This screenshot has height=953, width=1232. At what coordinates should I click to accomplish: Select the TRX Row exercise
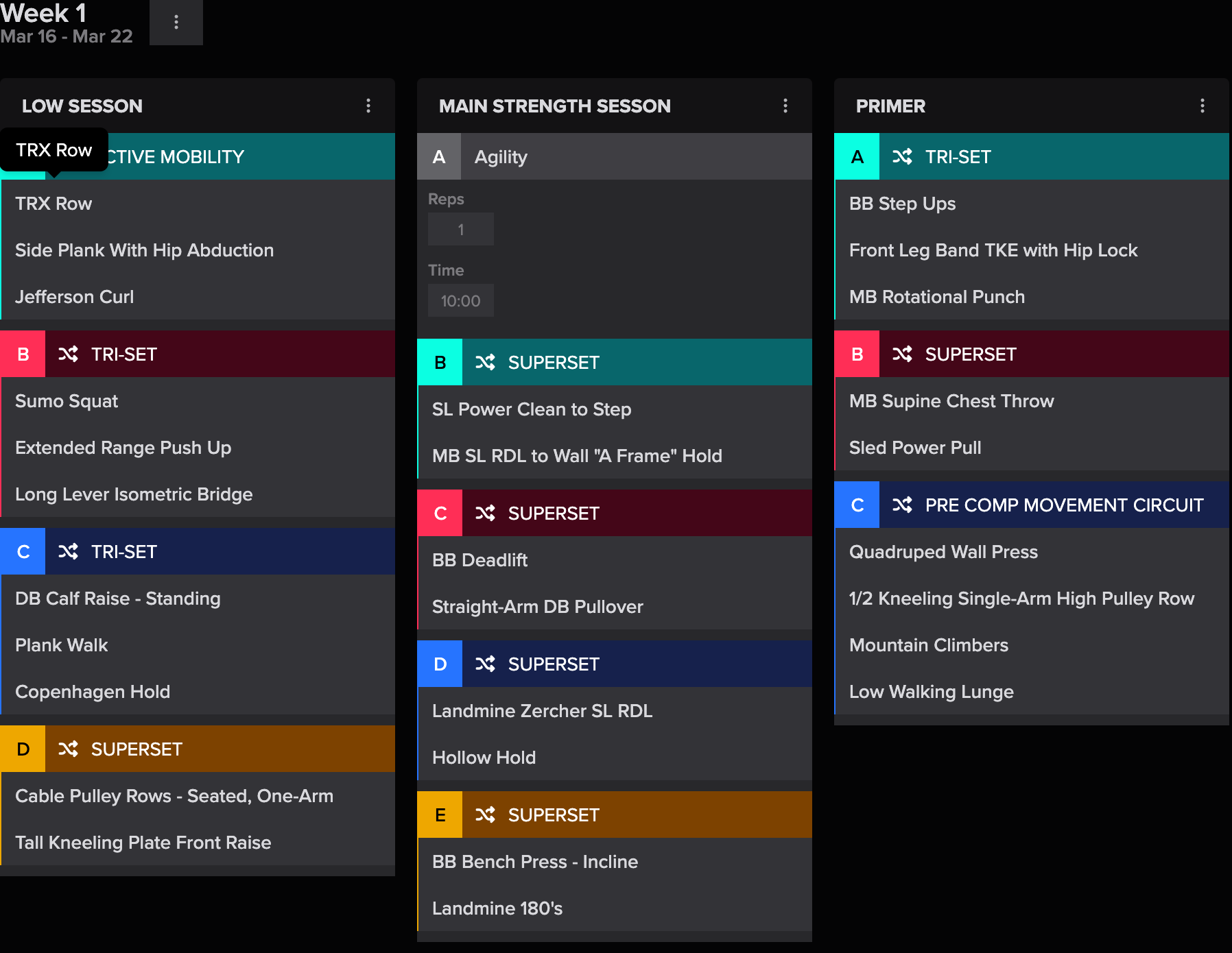pyautogui.click(x=198, y=203)
